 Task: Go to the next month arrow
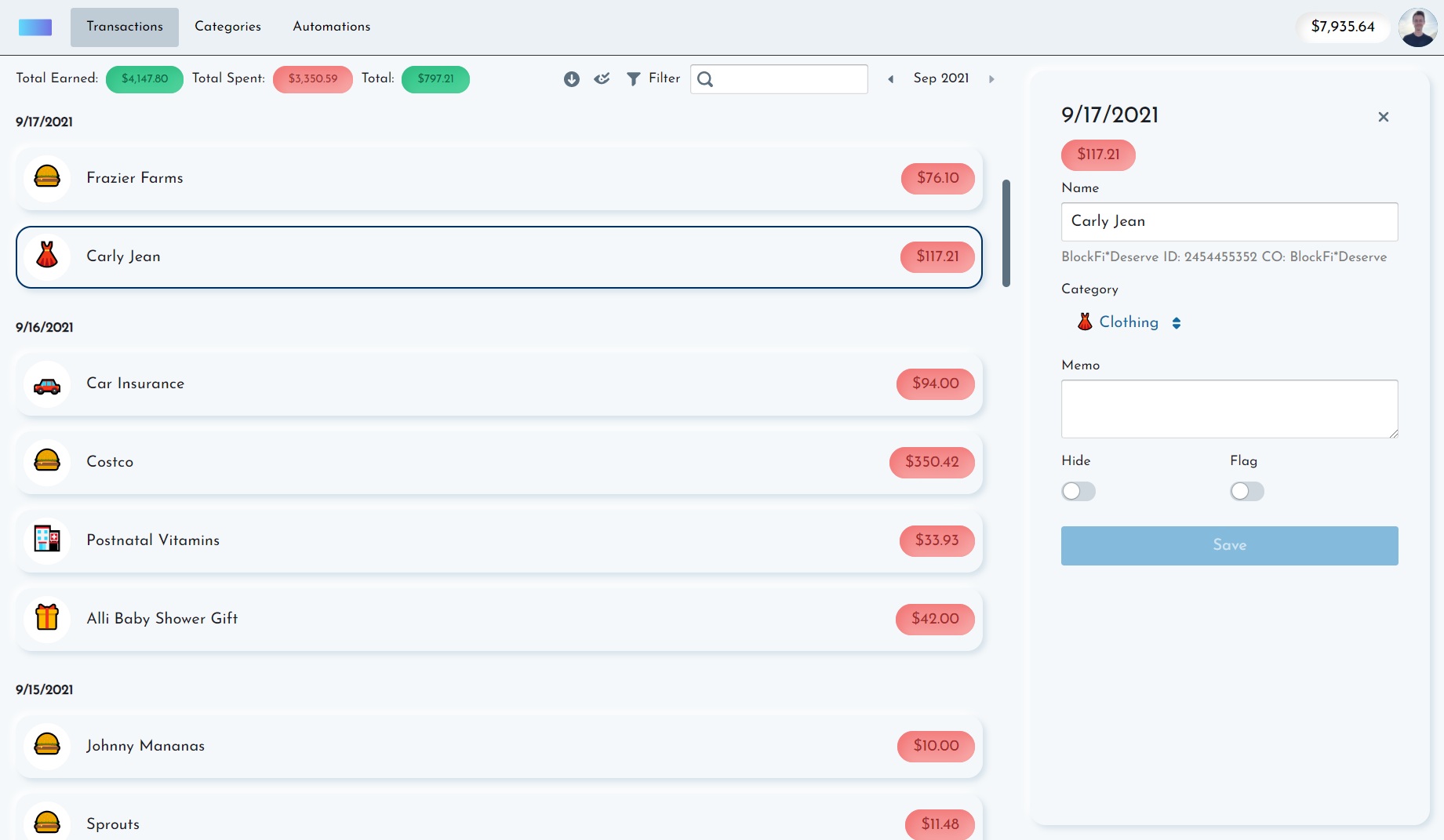(x=991, y=79)
